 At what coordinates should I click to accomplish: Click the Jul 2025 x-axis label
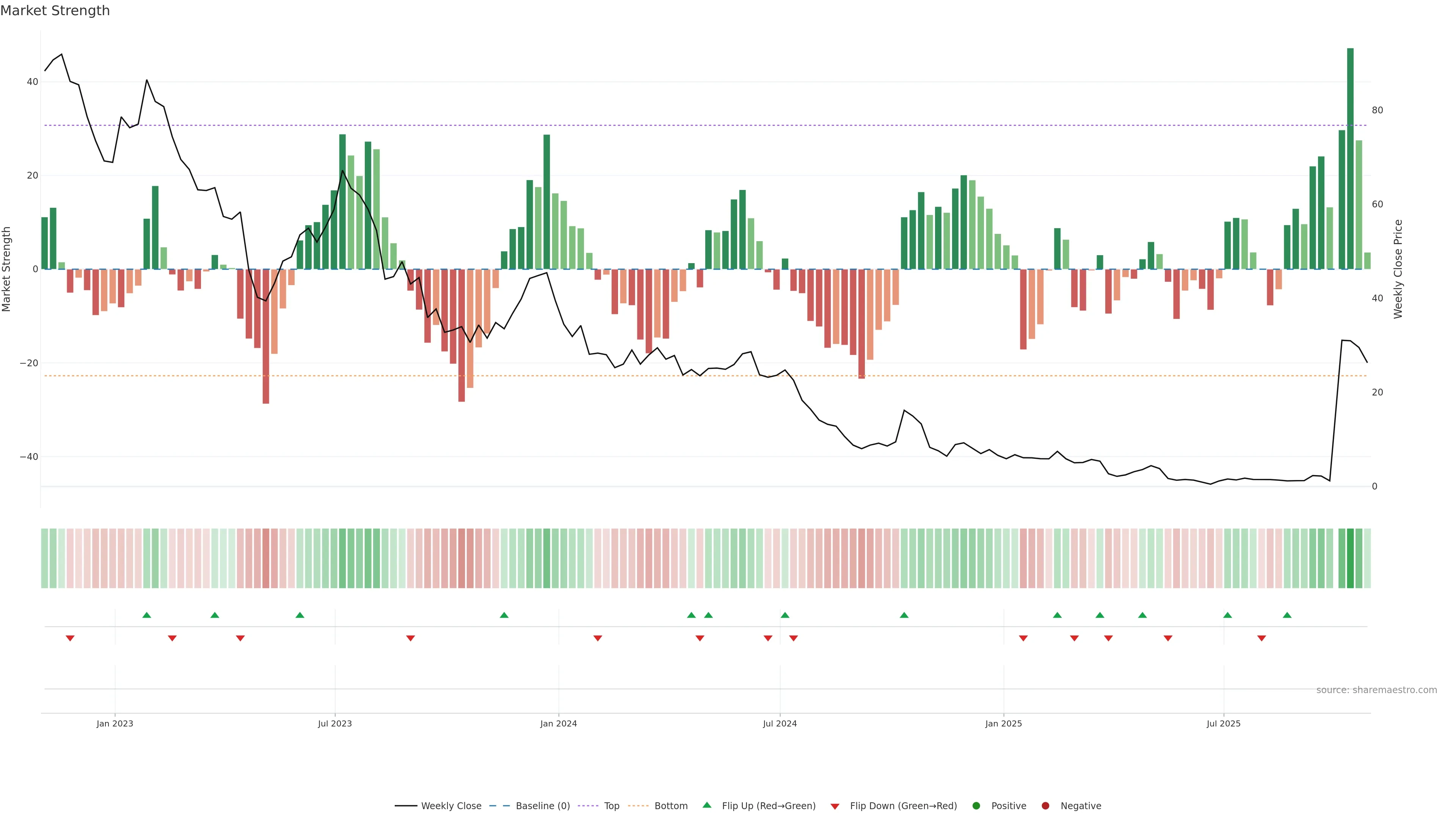coord(1223,723)
